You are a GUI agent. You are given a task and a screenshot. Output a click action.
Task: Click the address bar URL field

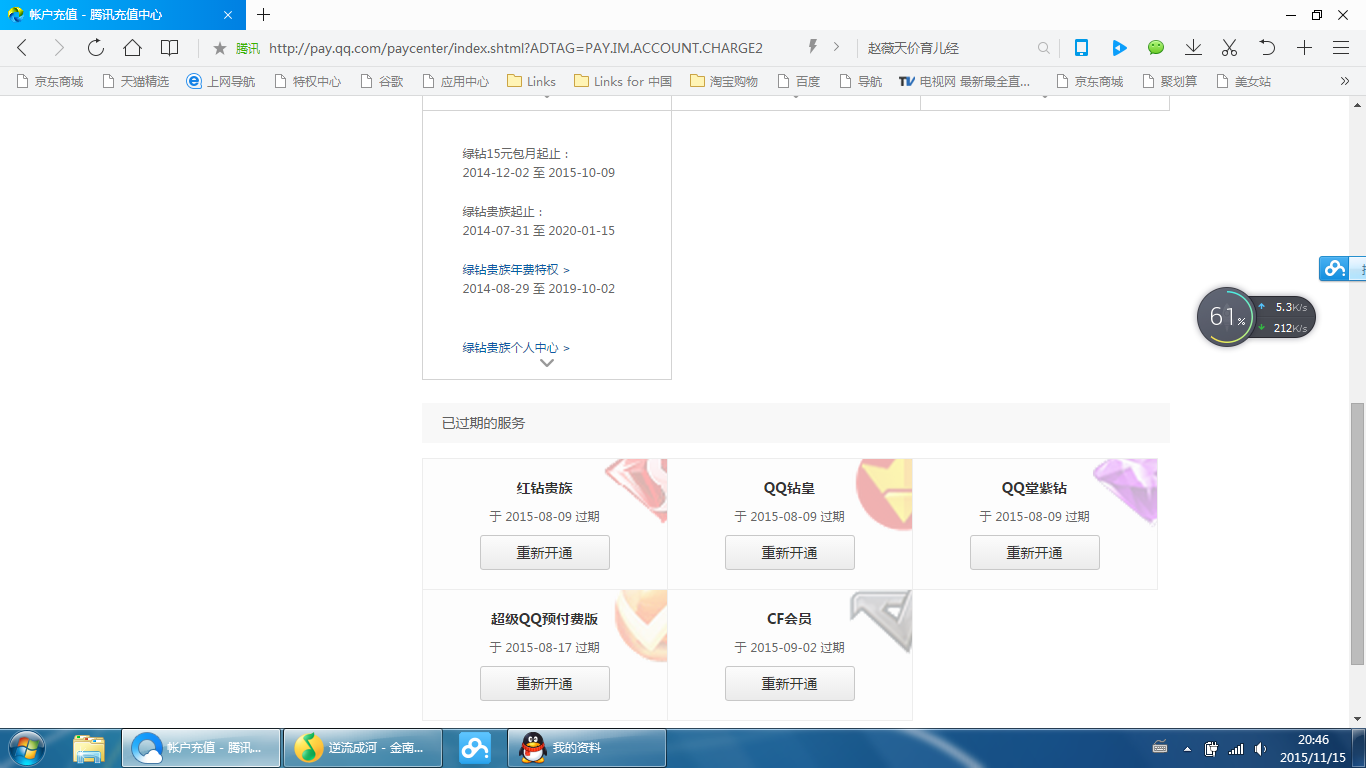coord(516,48)
